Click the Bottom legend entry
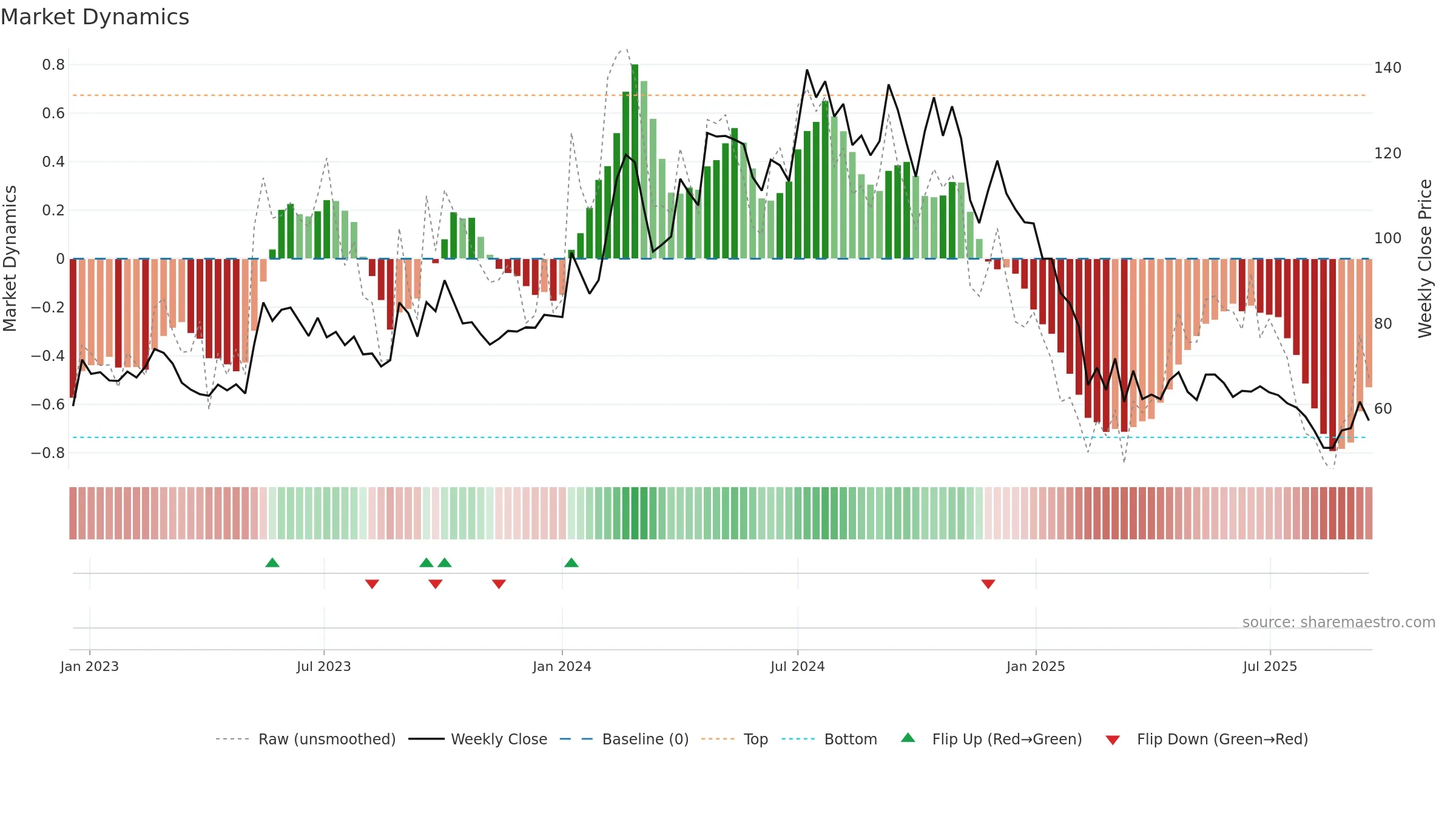1456x819 pixels. tap(829, 739)
